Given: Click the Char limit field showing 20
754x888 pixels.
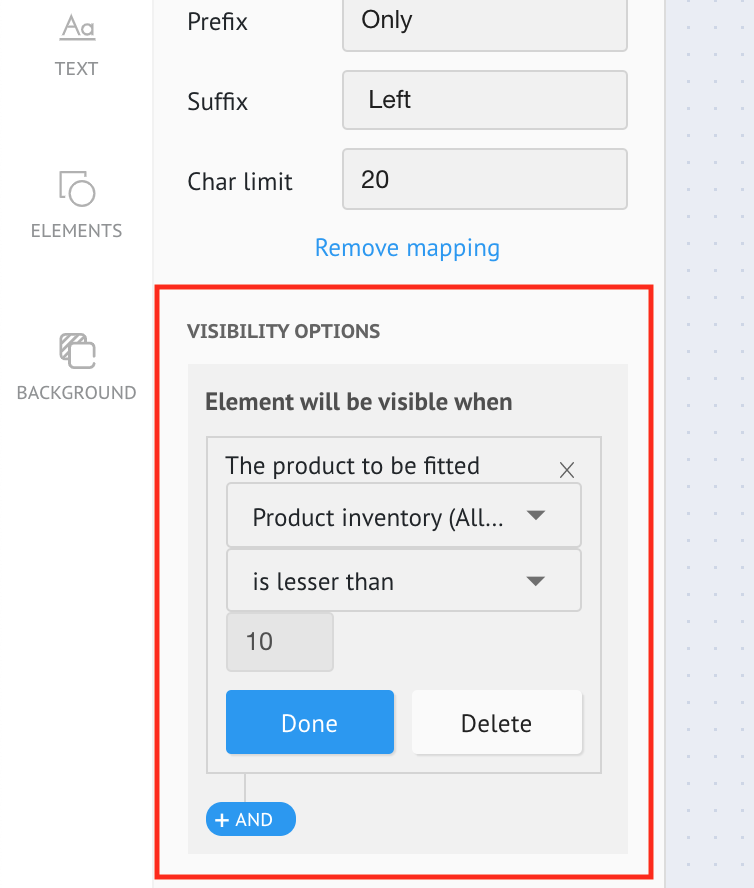Looking at the screenshot, I should (x=484, y=180).
